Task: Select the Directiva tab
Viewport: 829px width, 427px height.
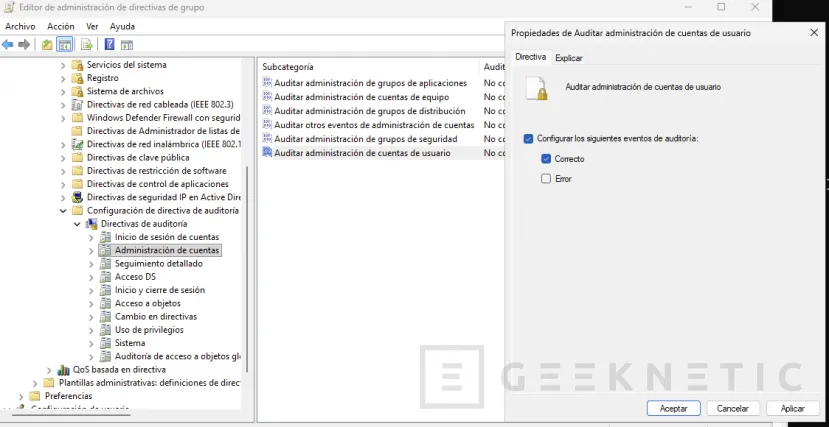Action: (x=530, y=57)
